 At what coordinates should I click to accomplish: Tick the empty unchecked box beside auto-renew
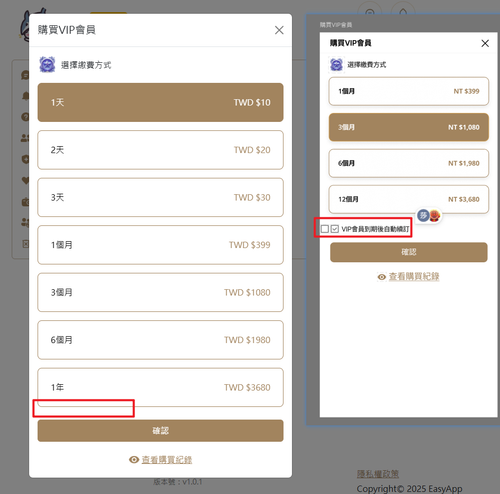coord(325,229)
